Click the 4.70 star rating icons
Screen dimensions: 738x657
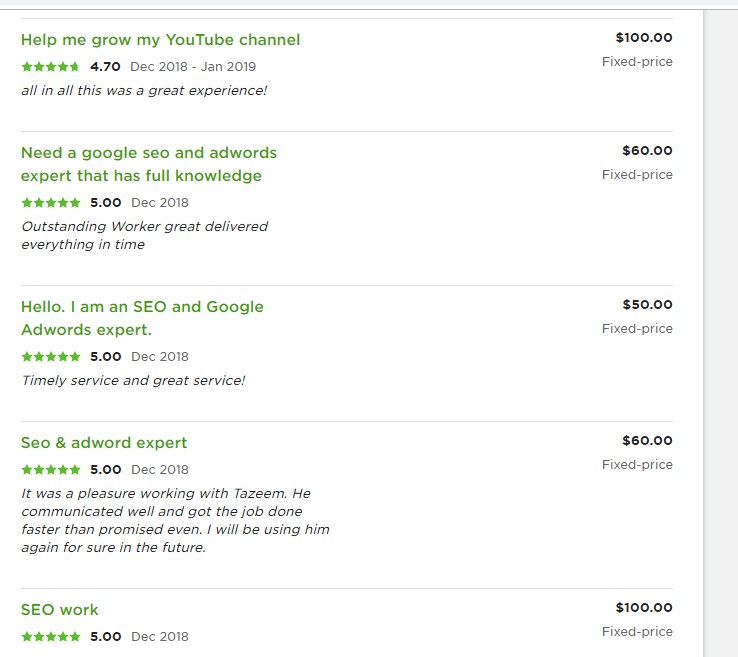pyautogui.click(x=50, y=67)
